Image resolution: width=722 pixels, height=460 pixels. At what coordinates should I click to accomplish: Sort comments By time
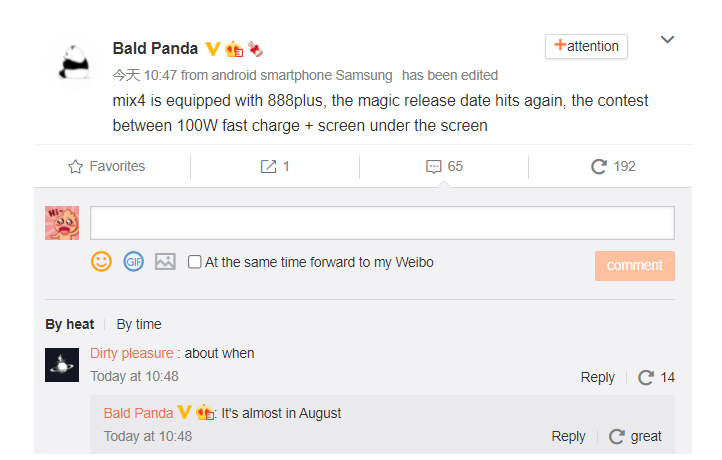[139, 324]
